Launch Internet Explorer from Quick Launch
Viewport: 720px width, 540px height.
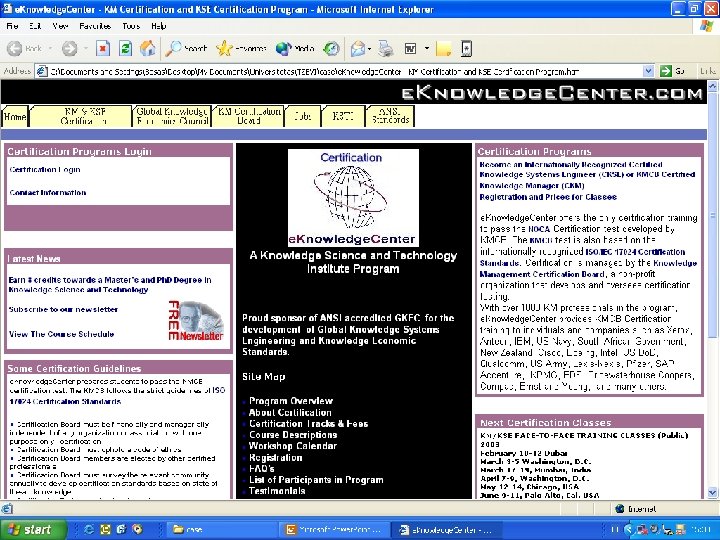(x=89, y=529)
